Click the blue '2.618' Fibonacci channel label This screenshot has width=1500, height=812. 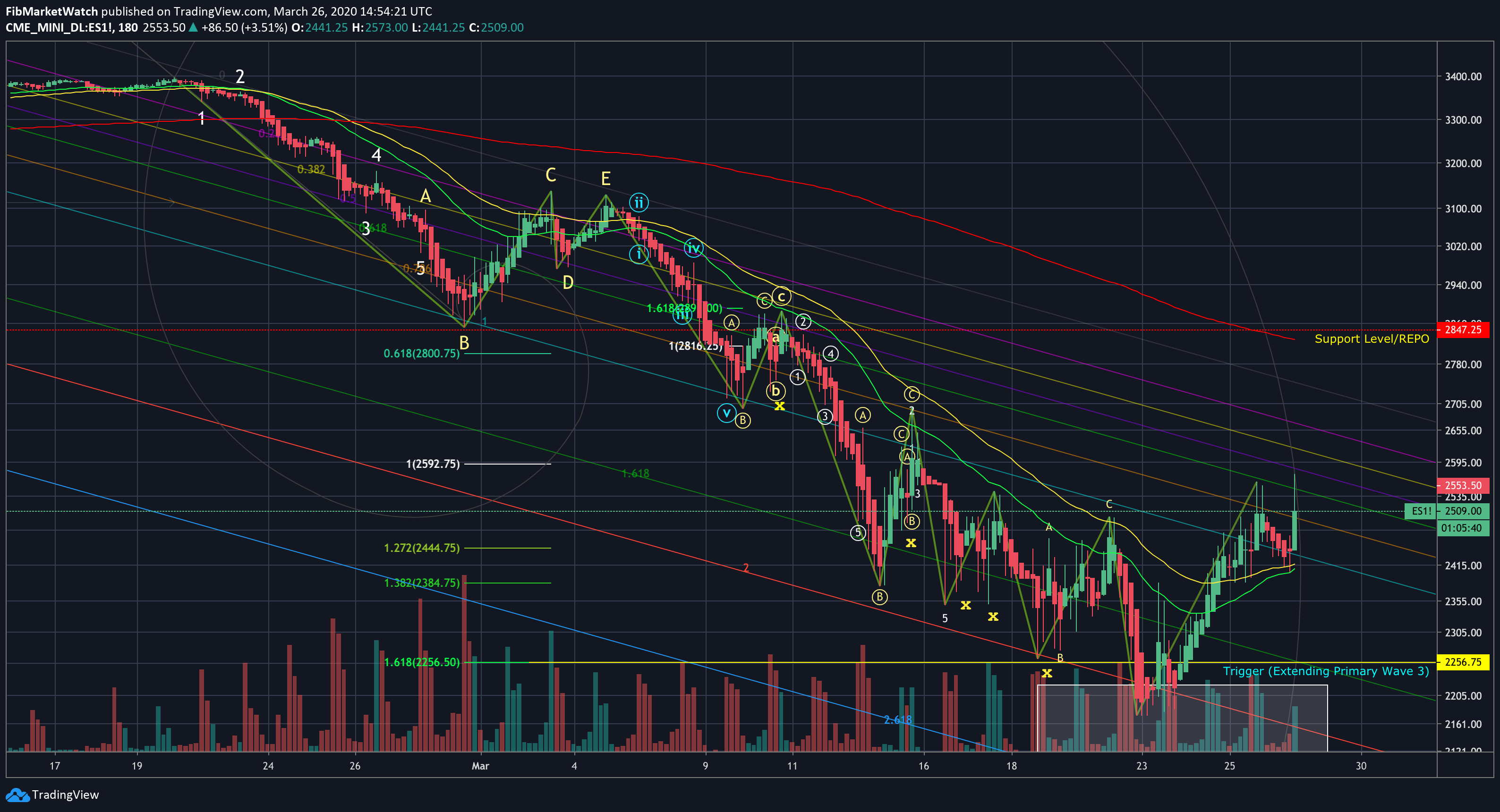pyautogui.click(x=898, y=720)
